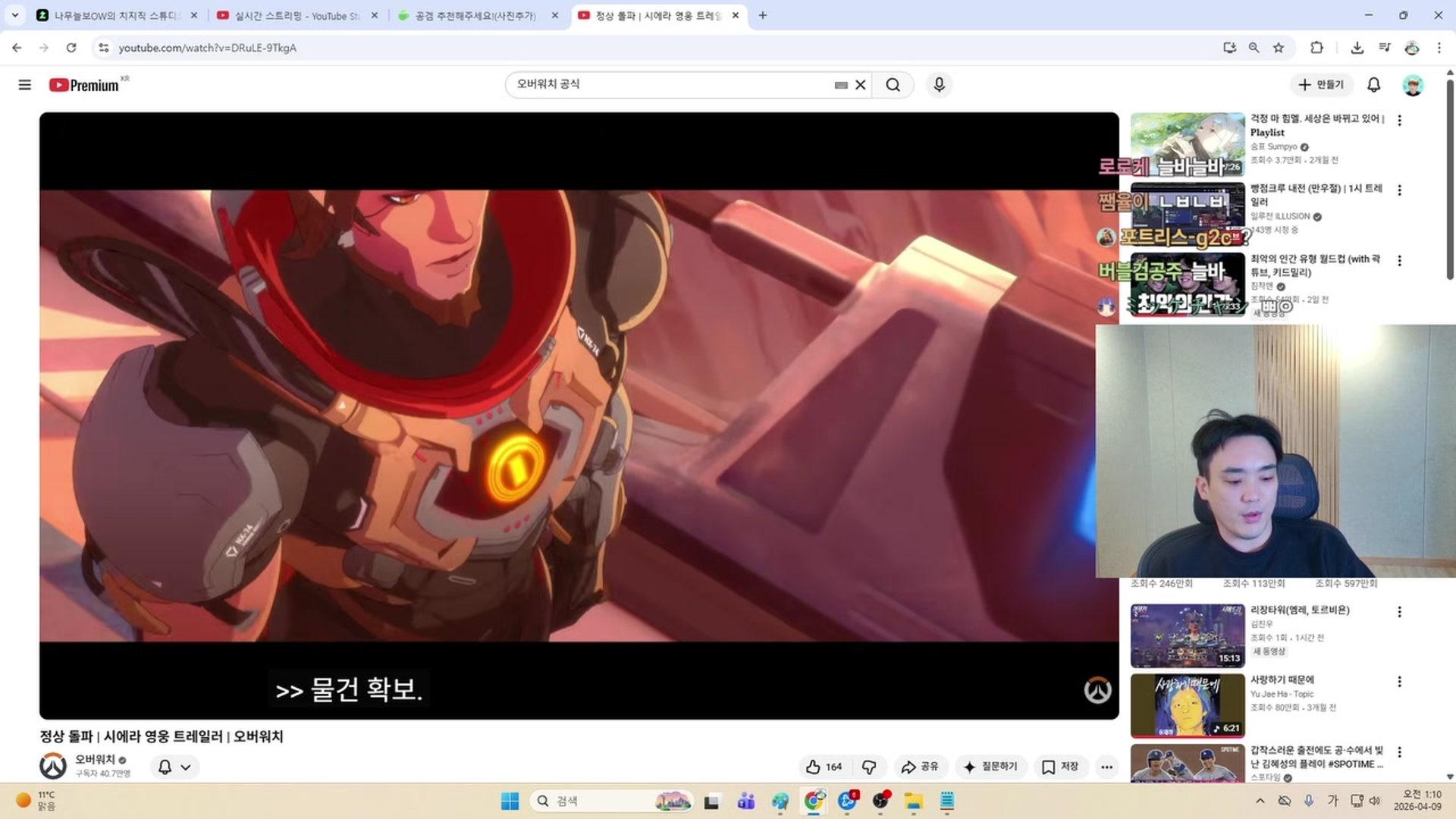The width and height of the screenshot is (1456, 819).
Task: Click the 만들기 create button
Action: coord(1322,84)
